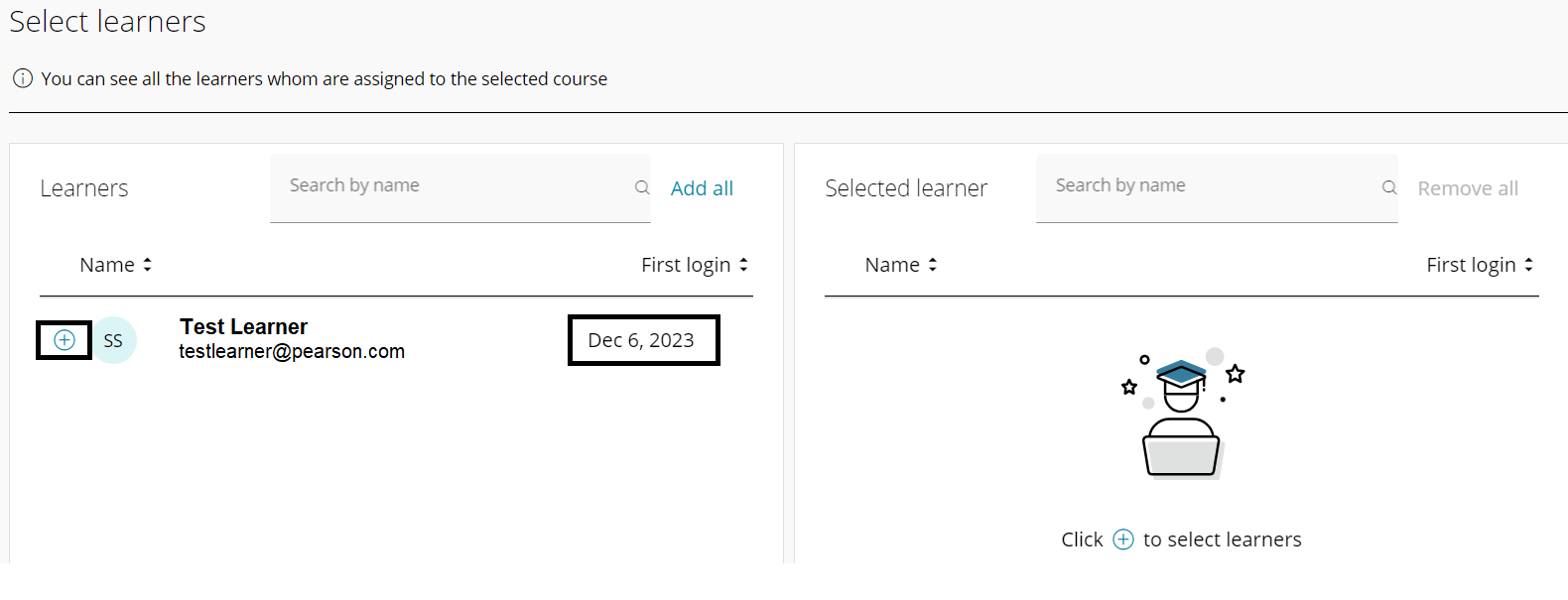Sort Selected learner list by First login arrows
The image size is (1568, 600).
(1529, 265)
